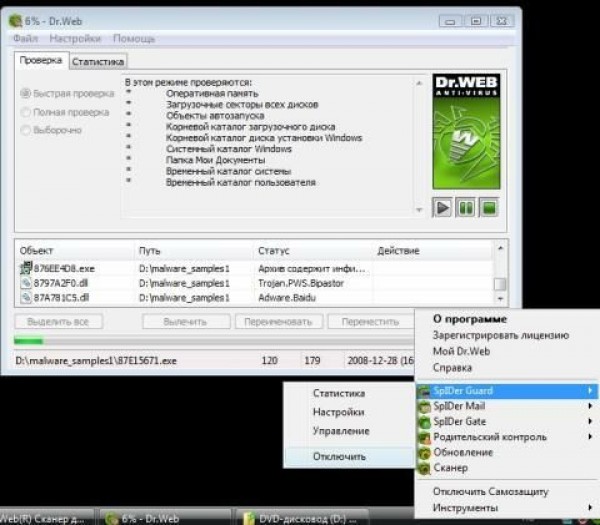The height and width of the screenshot is (525, 600).
Task: Click the Вылечить button
Action: click(186, 322)
